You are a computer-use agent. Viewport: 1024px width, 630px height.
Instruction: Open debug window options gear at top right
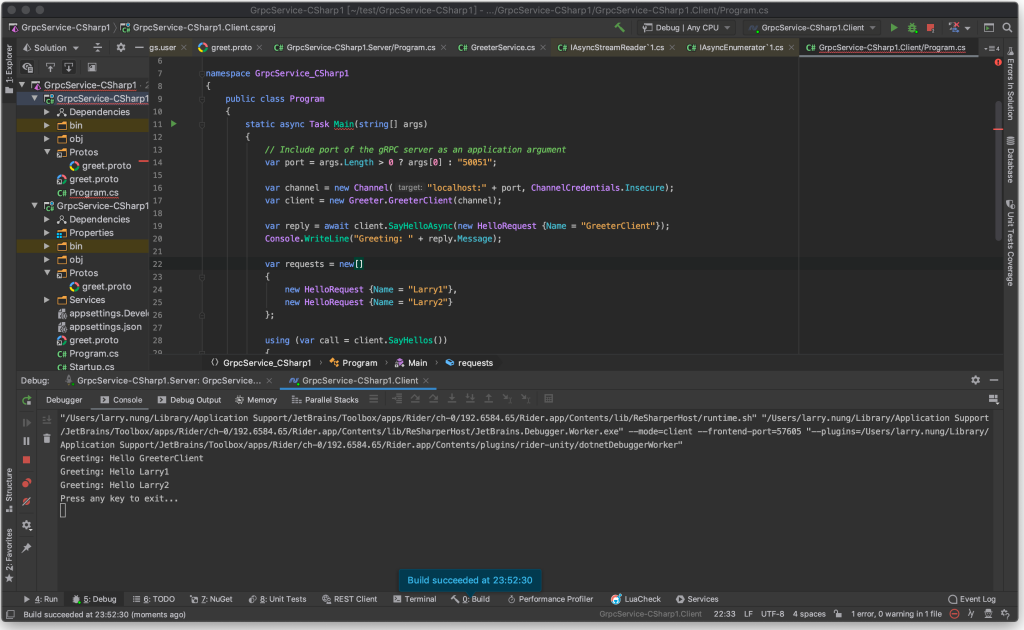(976, 380)
